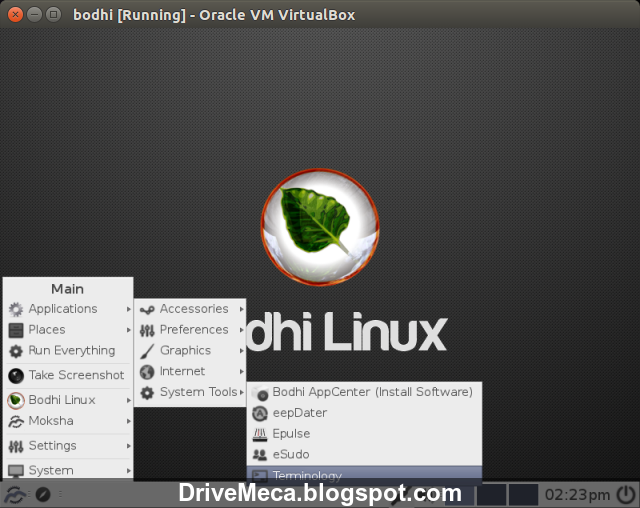The image size is (640, 508).
Task: Click the Moksha start button on the shelf
Action: click(x=15, y=495)
